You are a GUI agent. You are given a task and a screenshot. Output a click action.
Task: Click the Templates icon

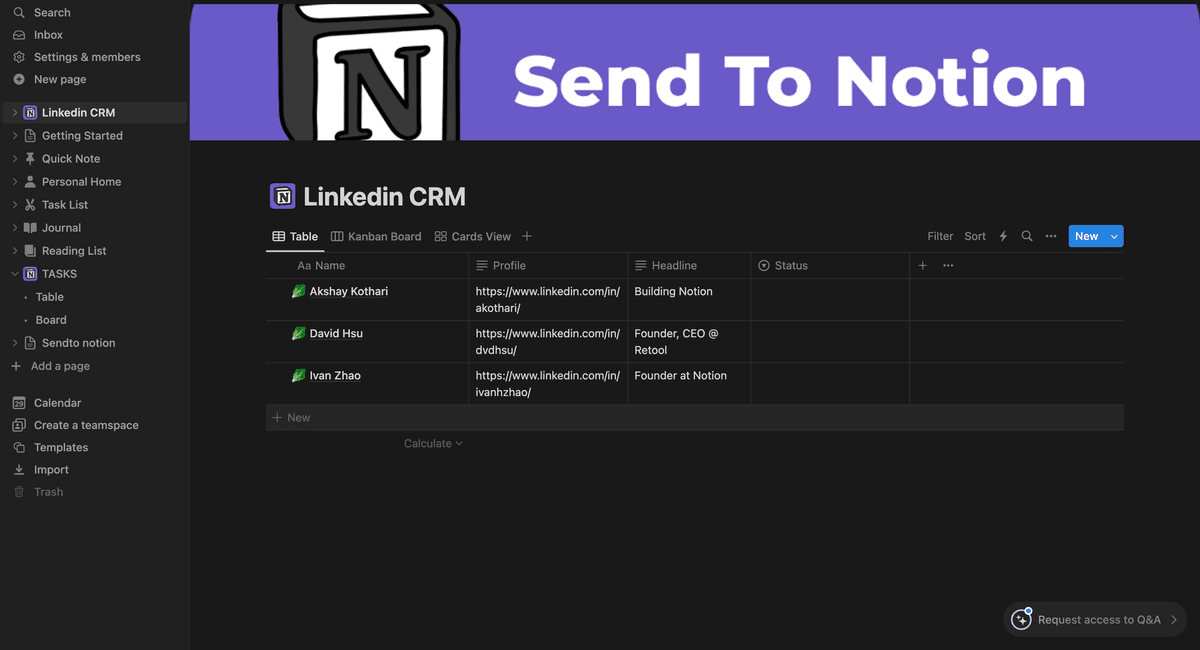coord(18,448)
